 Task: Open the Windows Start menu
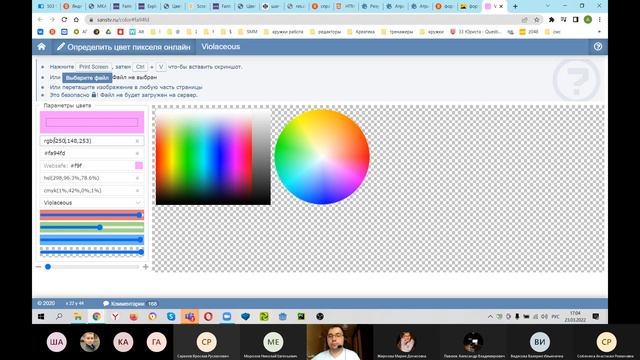pyautogui.click(x=41, y=316)
